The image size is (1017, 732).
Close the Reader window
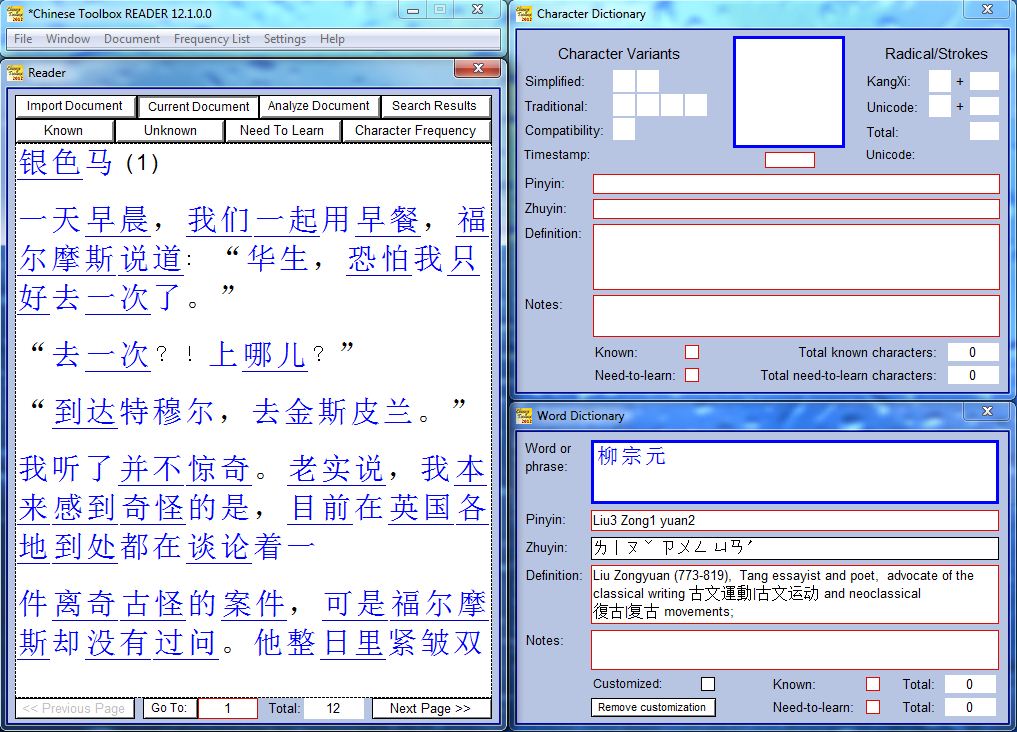click(x=477, y=68)
